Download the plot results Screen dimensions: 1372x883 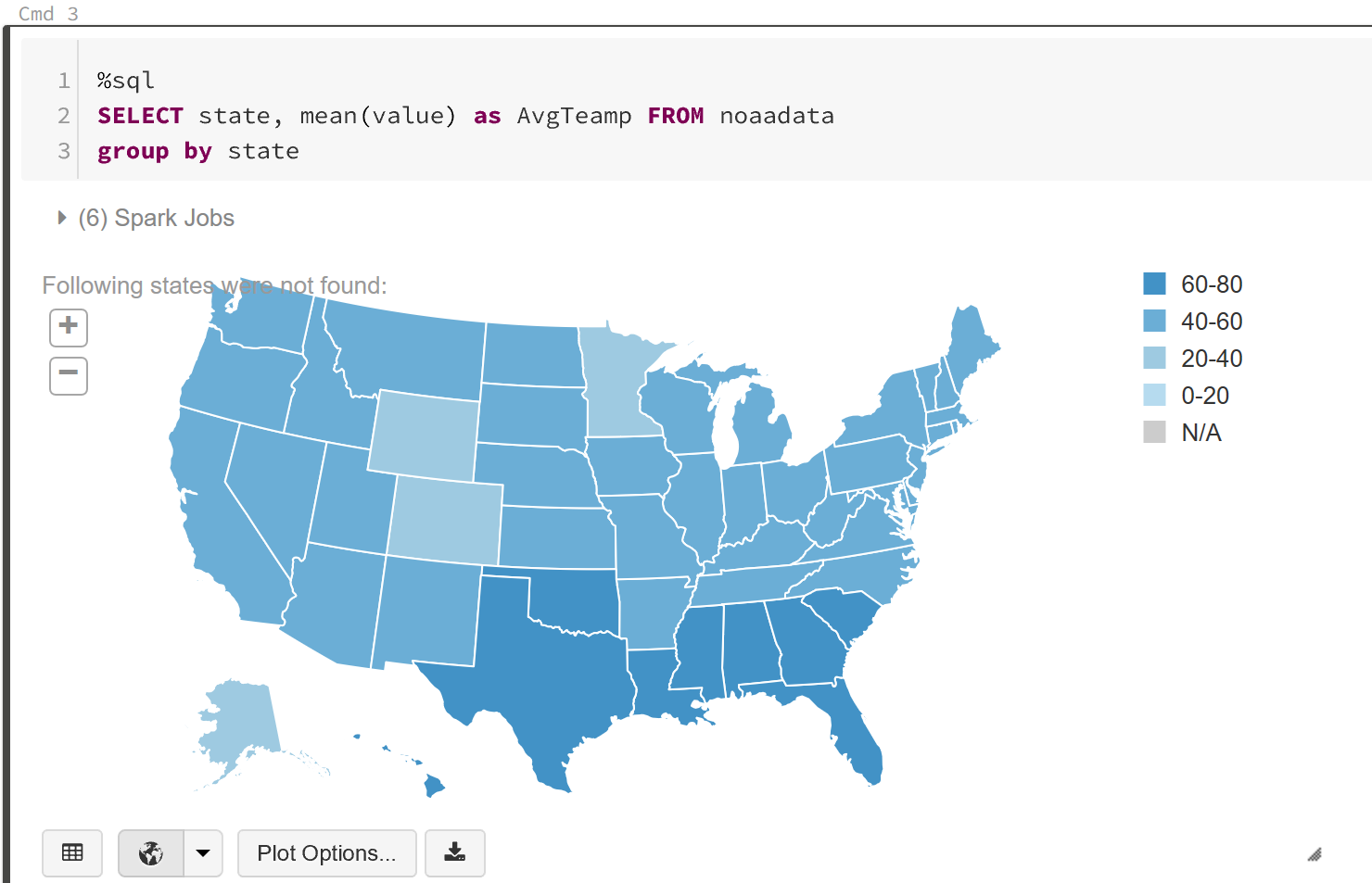click(x=455, y=852)
